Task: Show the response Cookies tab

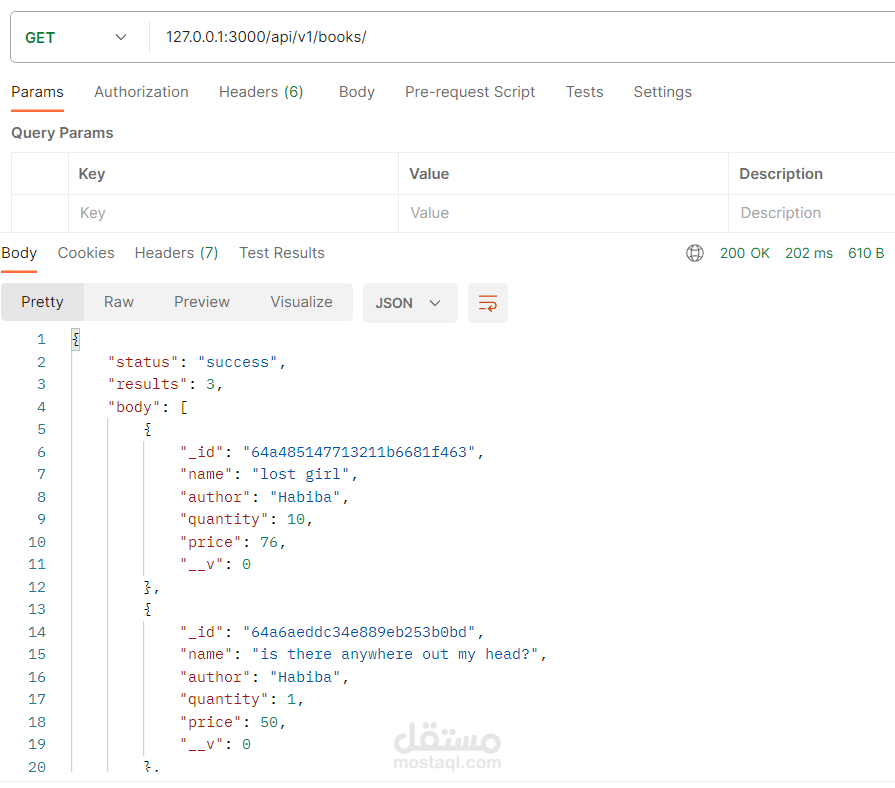Action: point(86,253)
